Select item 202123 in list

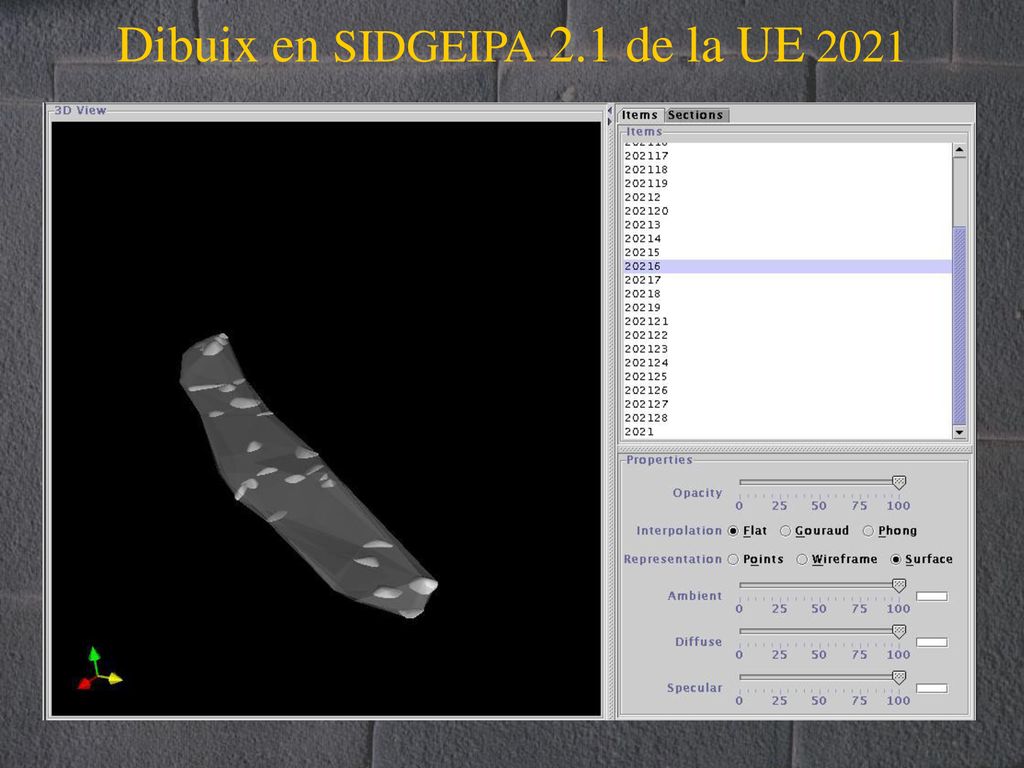[788, 349]
